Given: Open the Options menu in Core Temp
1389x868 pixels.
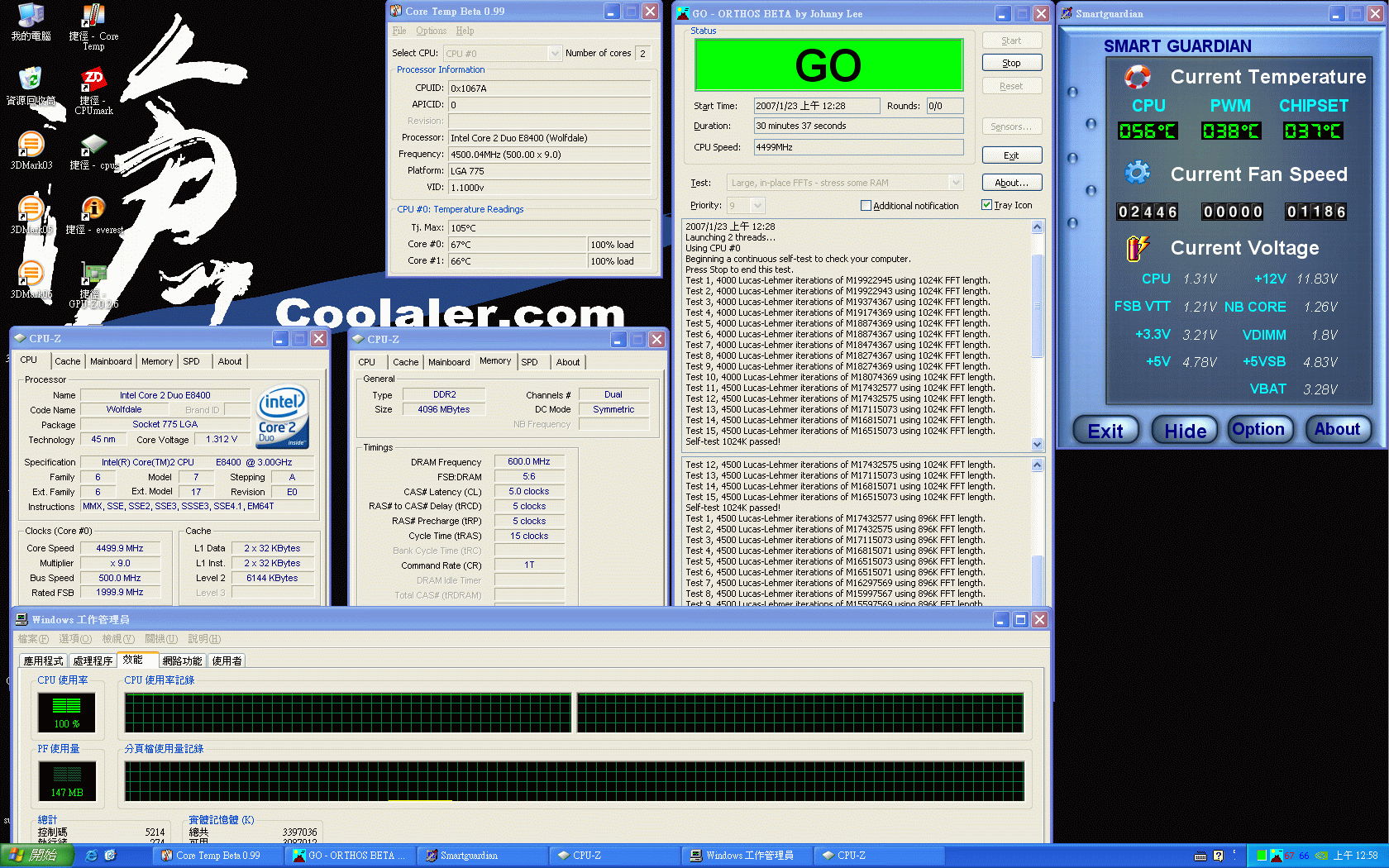Looking at the screenshot, I should pyautogui.click(x=431, y=31).
